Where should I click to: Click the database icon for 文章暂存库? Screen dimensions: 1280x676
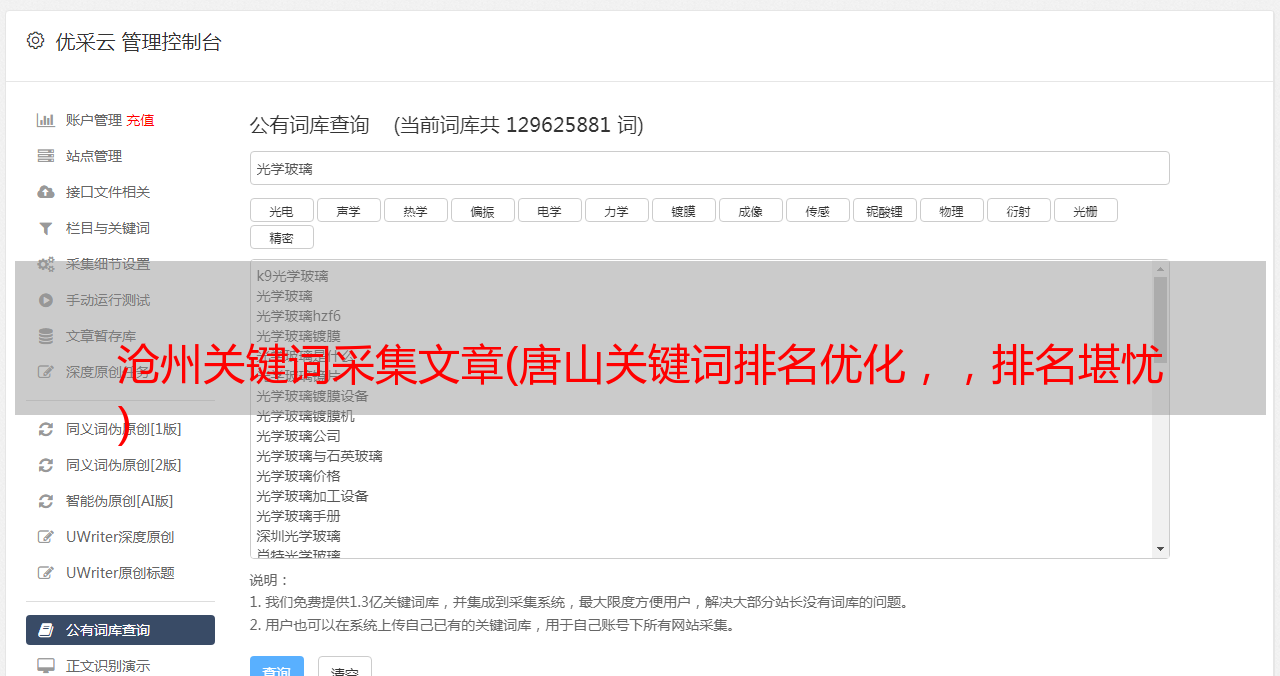click(45, 336)
